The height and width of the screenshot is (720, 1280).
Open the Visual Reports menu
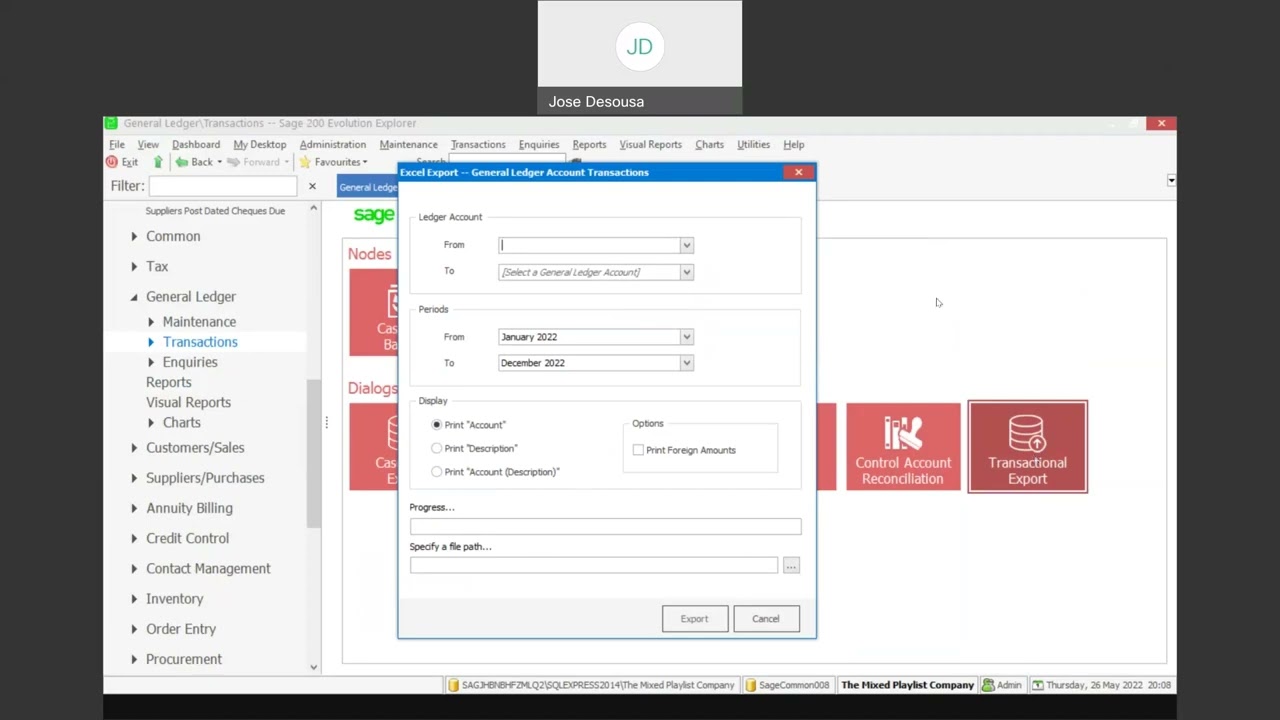pyautogui.click(x=650, y=144)
